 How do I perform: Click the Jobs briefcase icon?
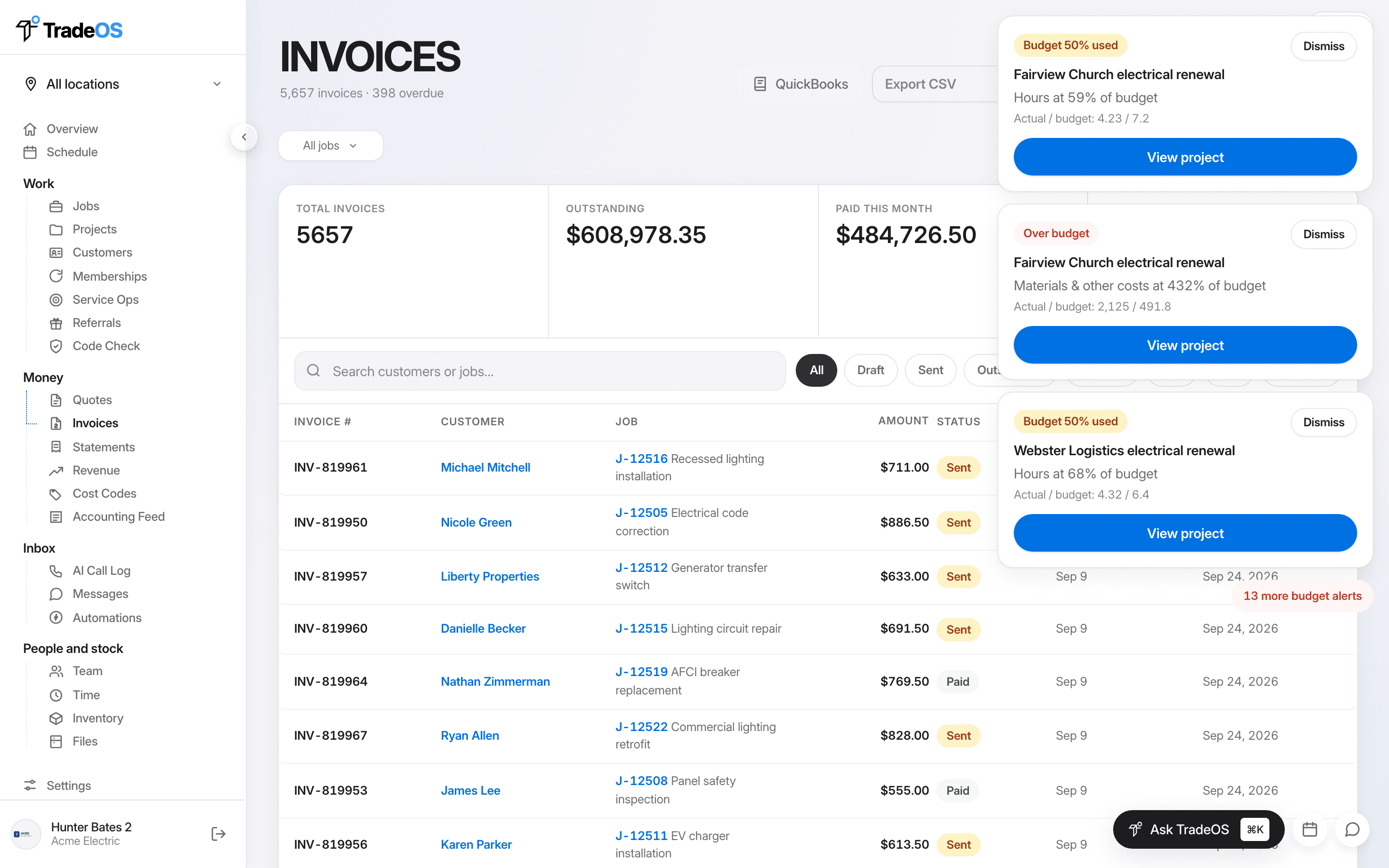click(x=55, y=206)
